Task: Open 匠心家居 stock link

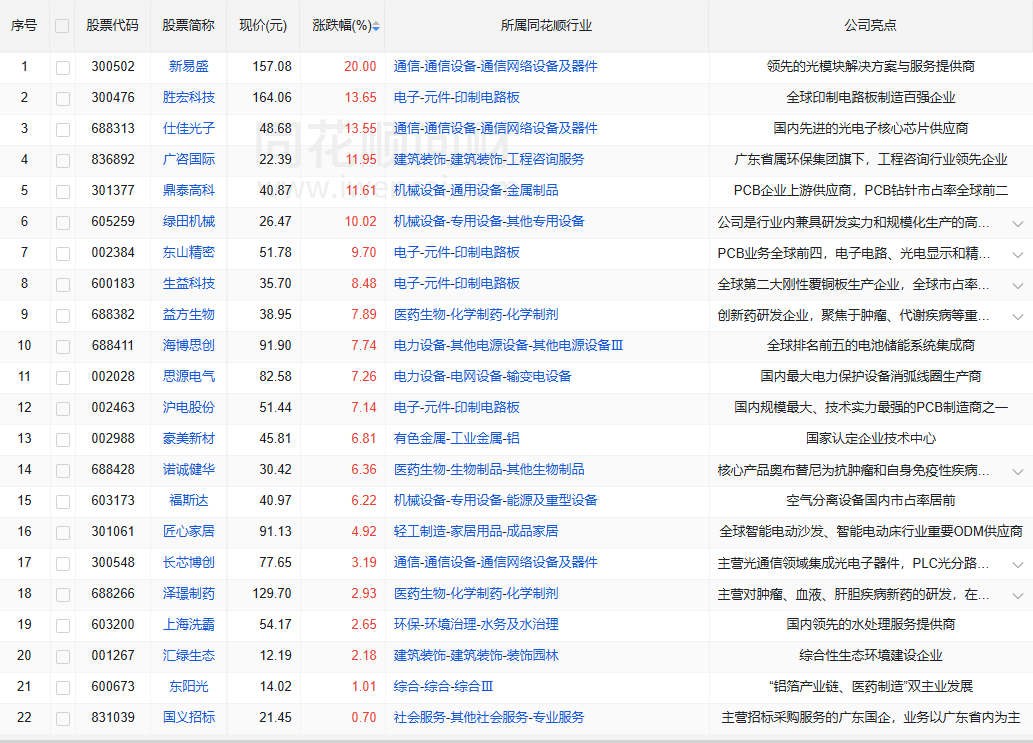Action: (x=188, y=531)
